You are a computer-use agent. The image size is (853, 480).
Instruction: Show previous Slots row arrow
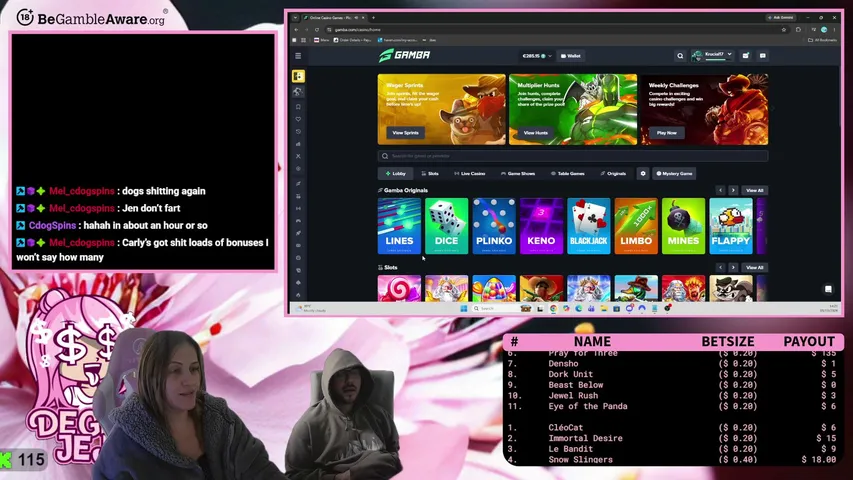(720, 268)
